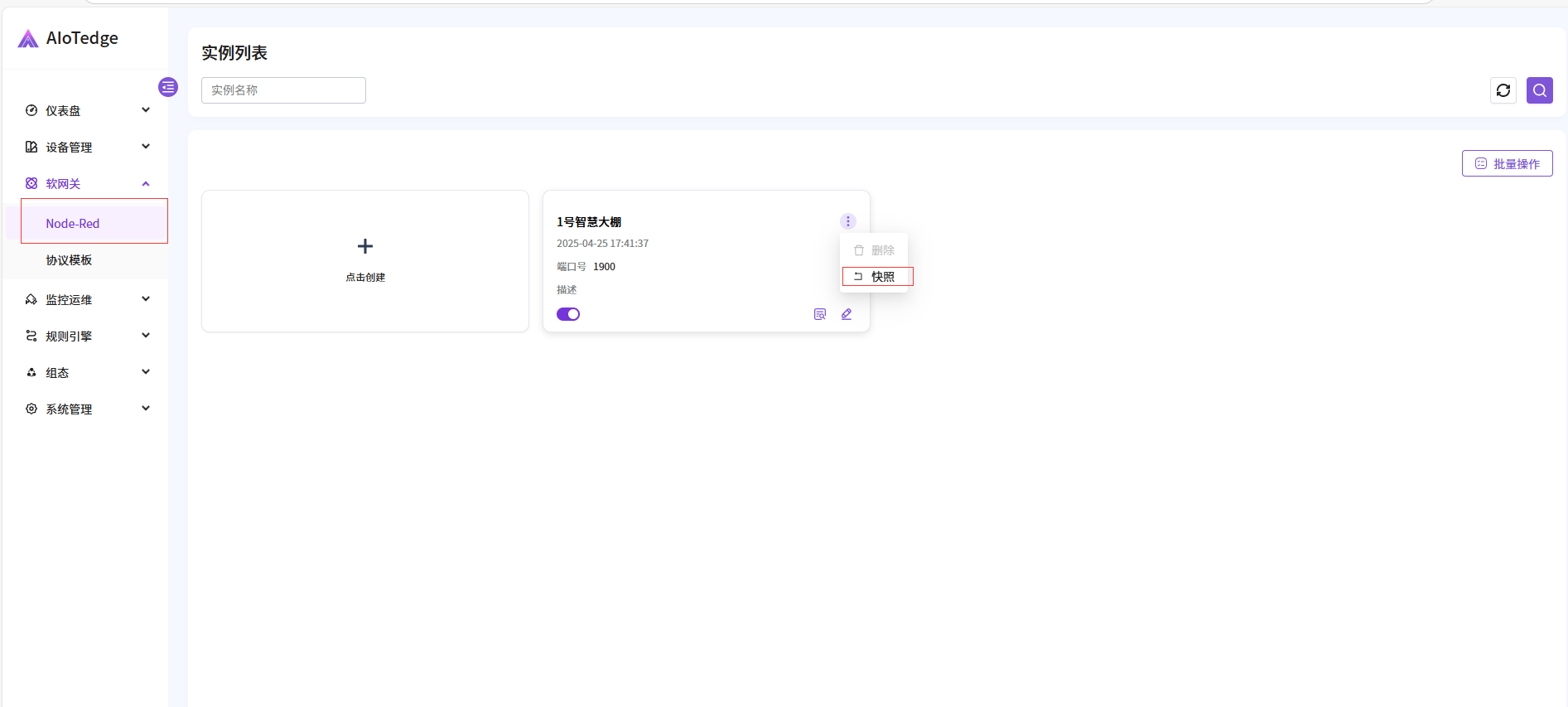Click the purple search icon button

[1539, 90]
